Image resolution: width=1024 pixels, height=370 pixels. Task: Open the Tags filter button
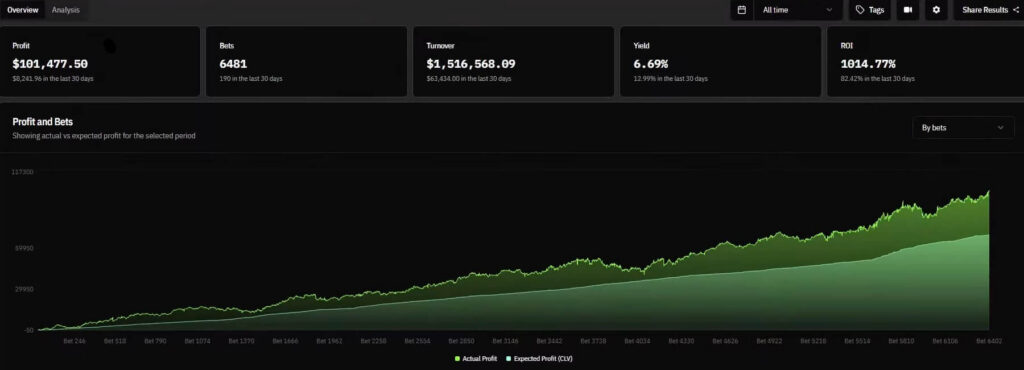869,10
